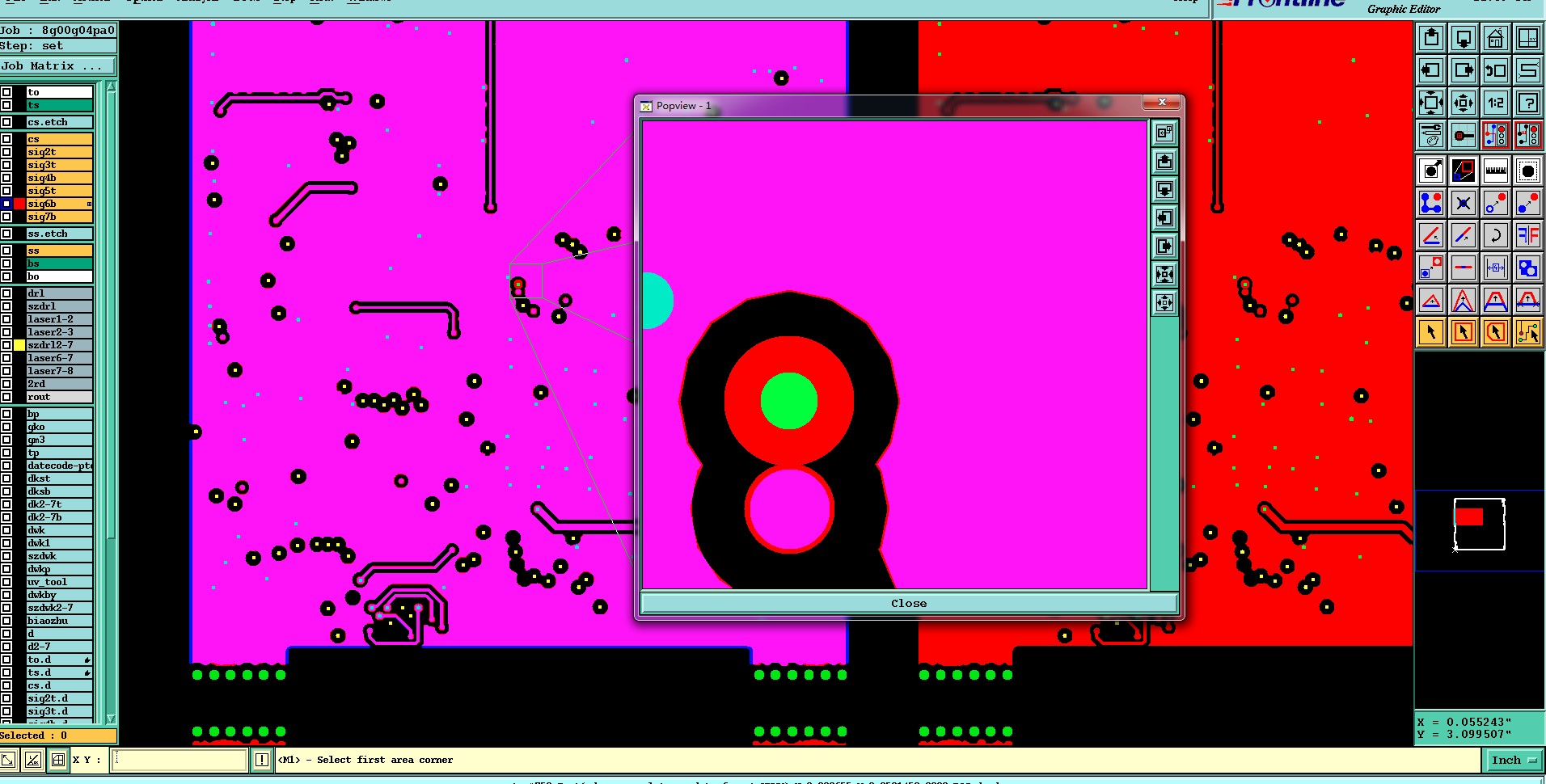The width and height of the screenshot is (1546, 784).
Task: Click the pan left view icon
Action: pos(1431,70)
